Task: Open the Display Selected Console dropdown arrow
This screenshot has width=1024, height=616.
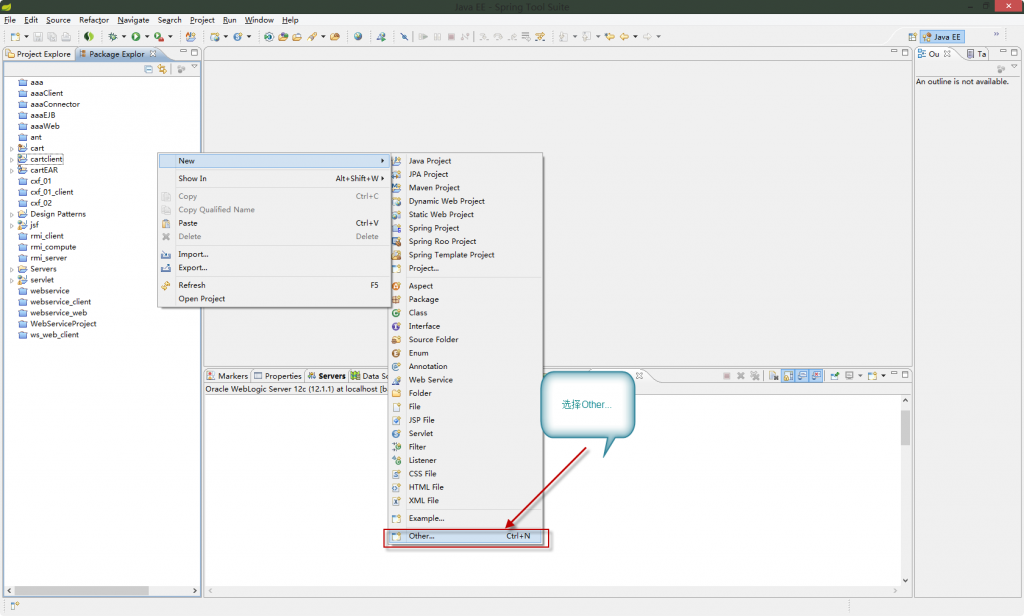Action: (x=859, y=376)
